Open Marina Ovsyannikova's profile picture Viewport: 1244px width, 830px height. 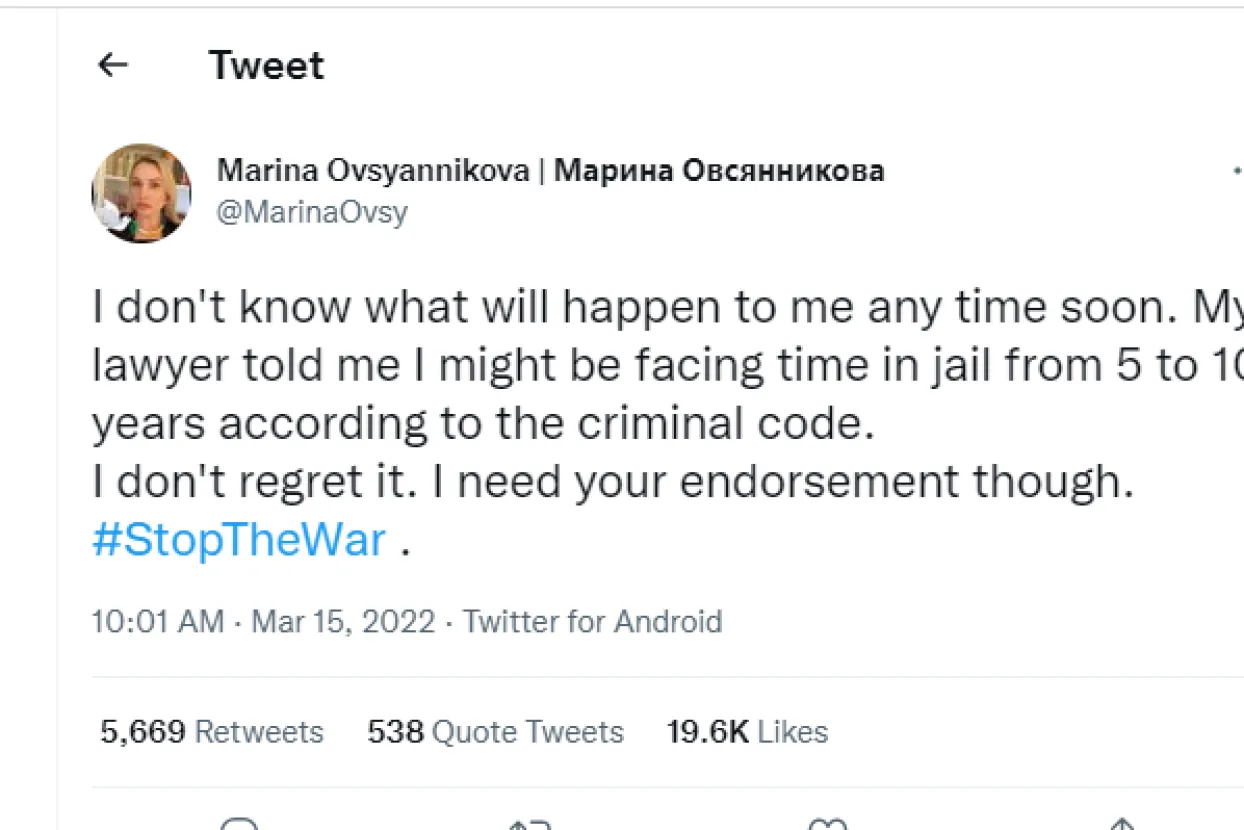(x=141, y=192)
